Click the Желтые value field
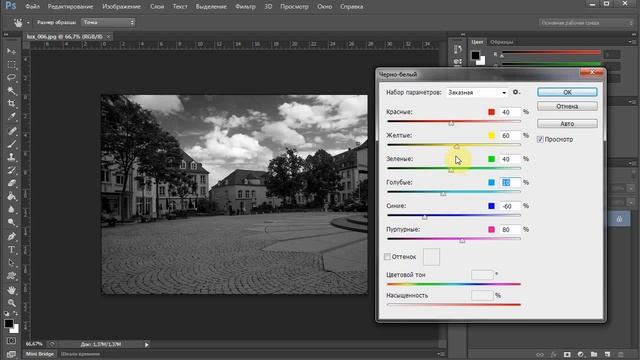Viewport: 640px width, 360px height. (x=510, y=136)
